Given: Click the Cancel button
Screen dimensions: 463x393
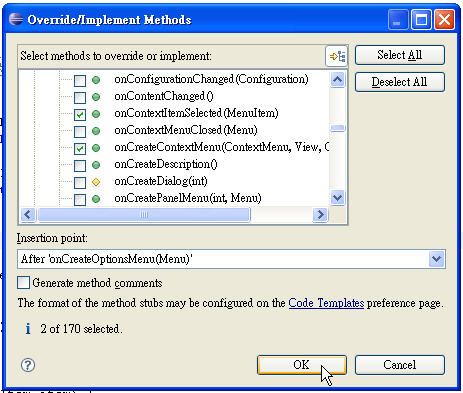Looking at the screenshot, I should (x=400, y=365).
